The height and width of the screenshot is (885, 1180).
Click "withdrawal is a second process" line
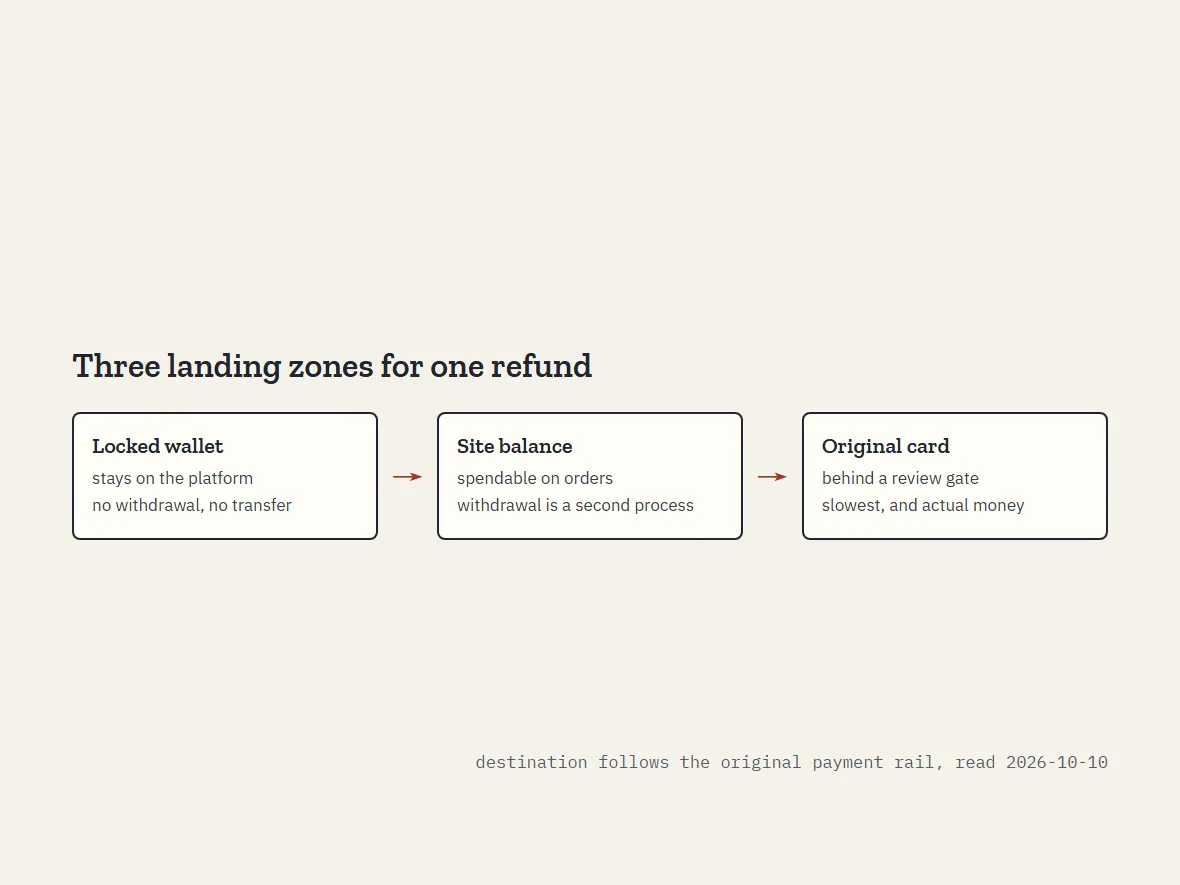point(575,506)
